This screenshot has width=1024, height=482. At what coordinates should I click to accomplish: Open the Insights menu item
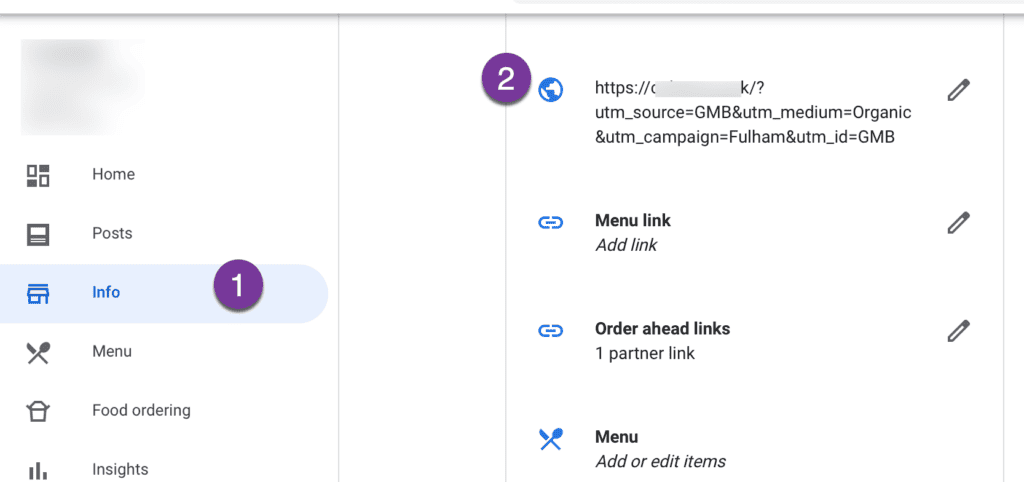point(120,469)
